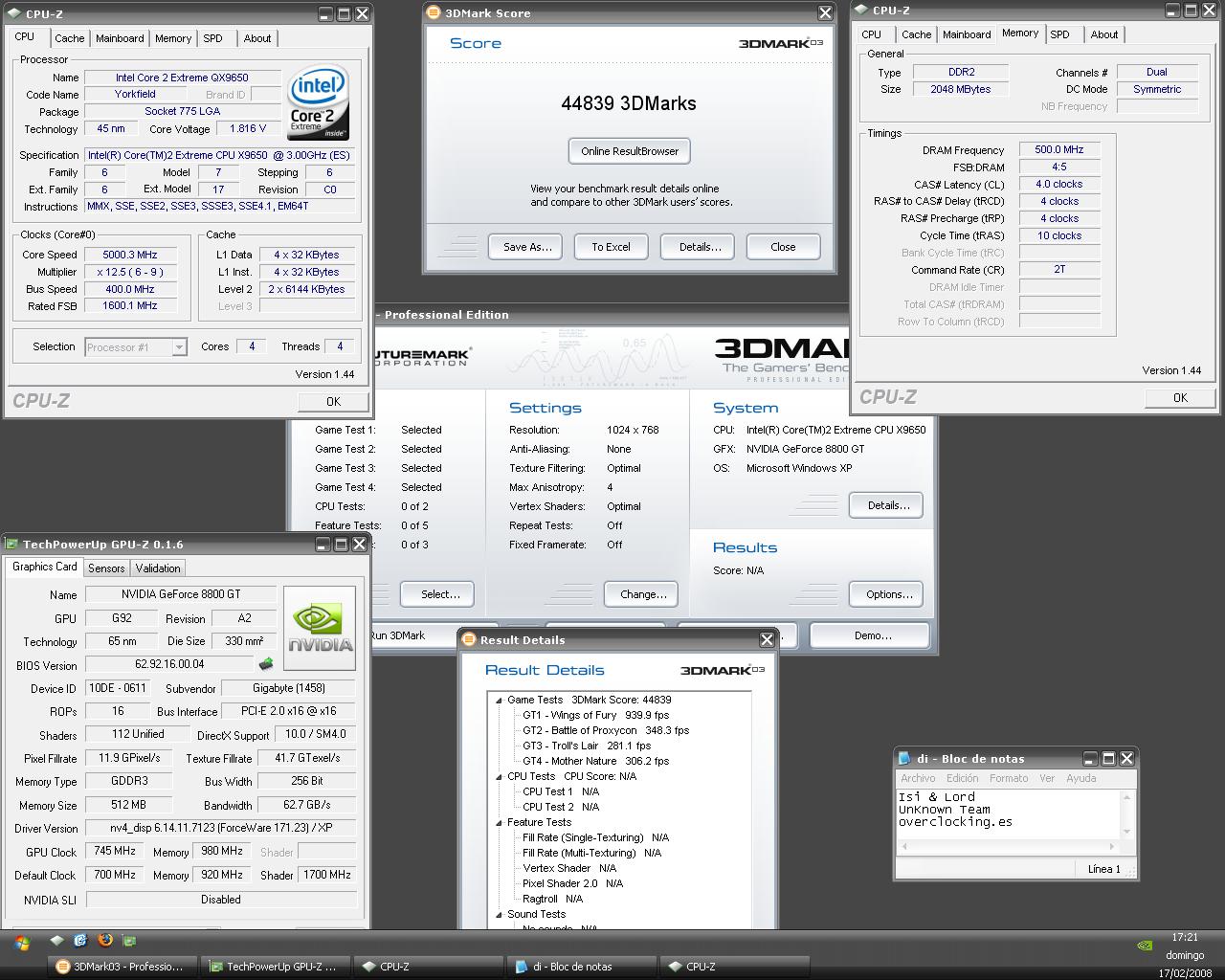Click Notepad horizontal scrollbar right arrow
Viewport: 1225px width, 980px height.
click(x=1112, y=846)
